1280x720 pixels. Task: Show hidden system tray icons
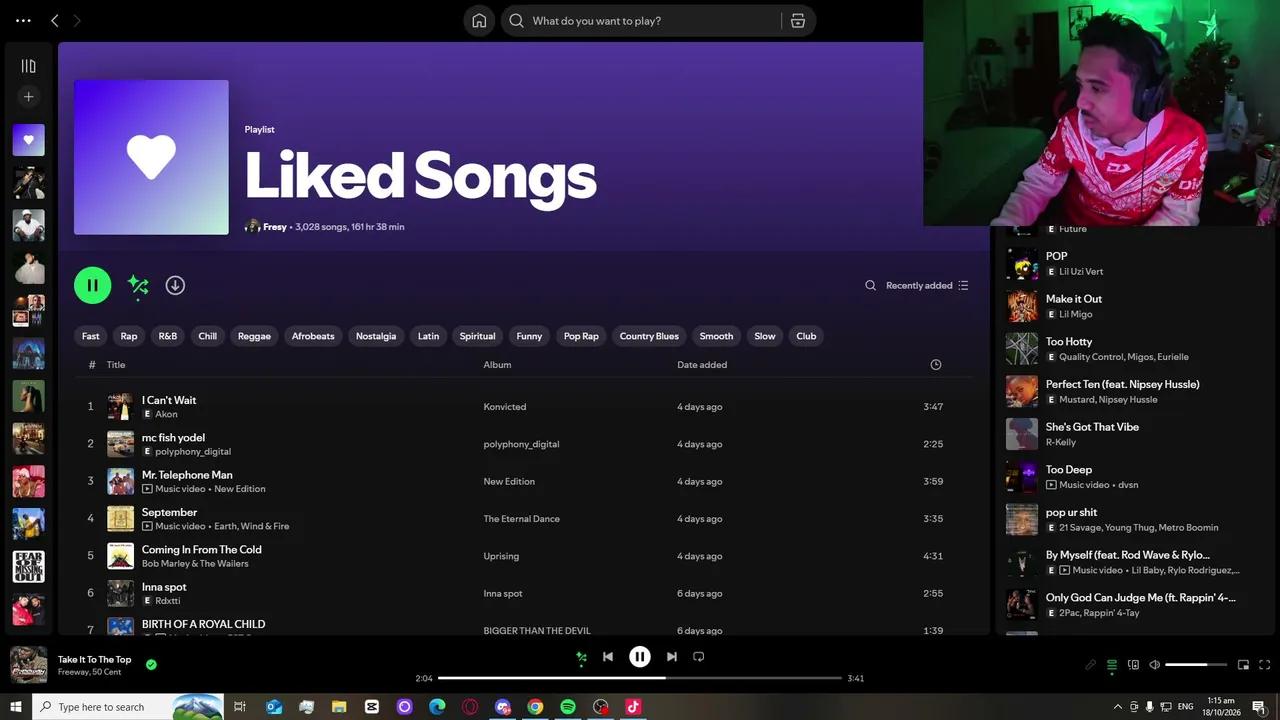pos(1118,707)
